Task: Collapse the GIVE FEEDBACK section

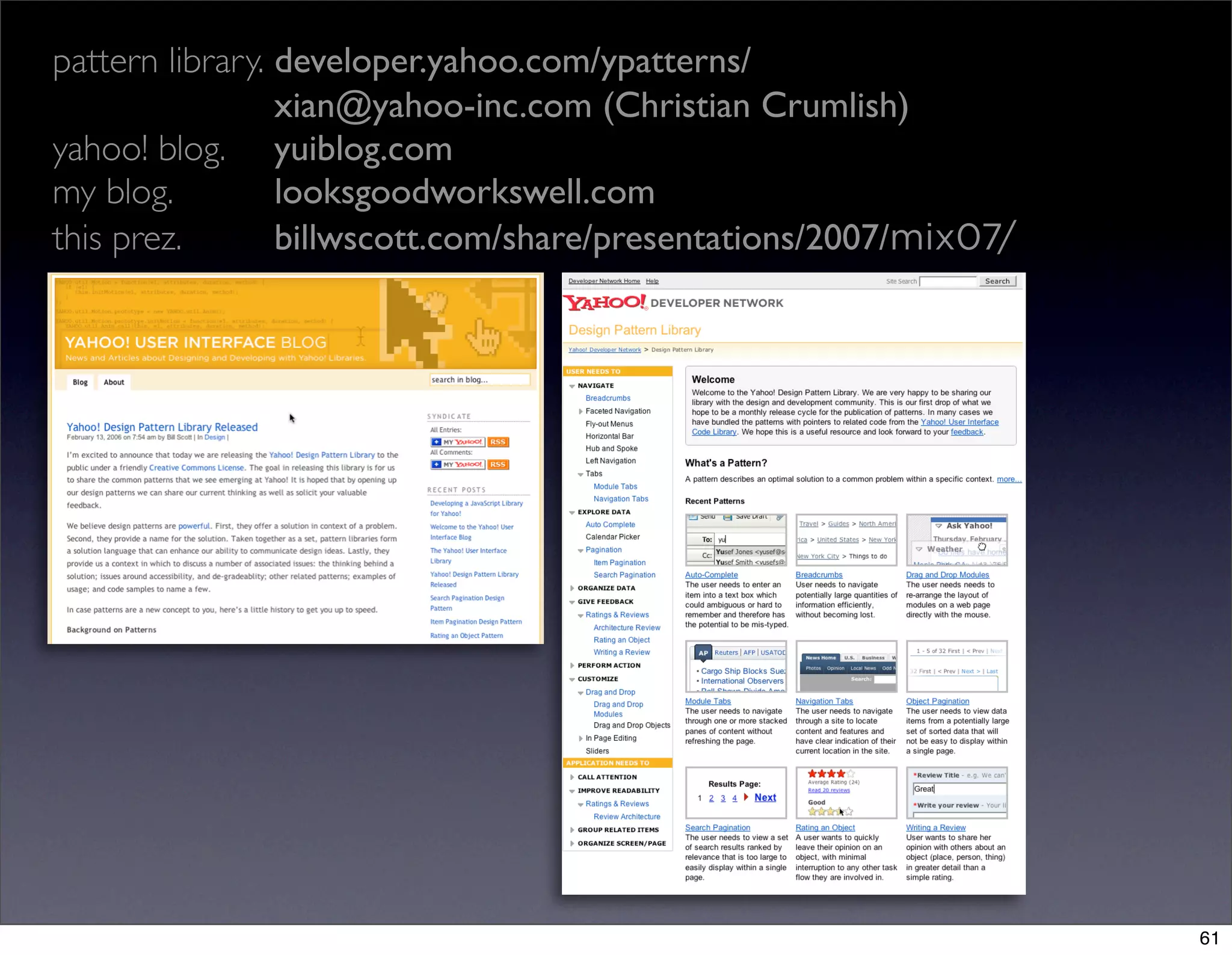Action: 572,602
